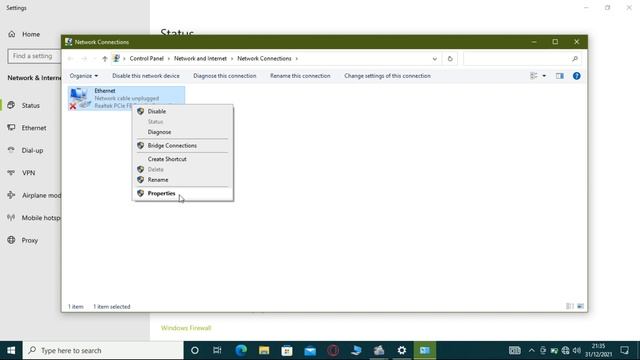Viewport: 640px width, 360px height.
Task: Click the Refresh button in address bar
Action: coord(450,59)
